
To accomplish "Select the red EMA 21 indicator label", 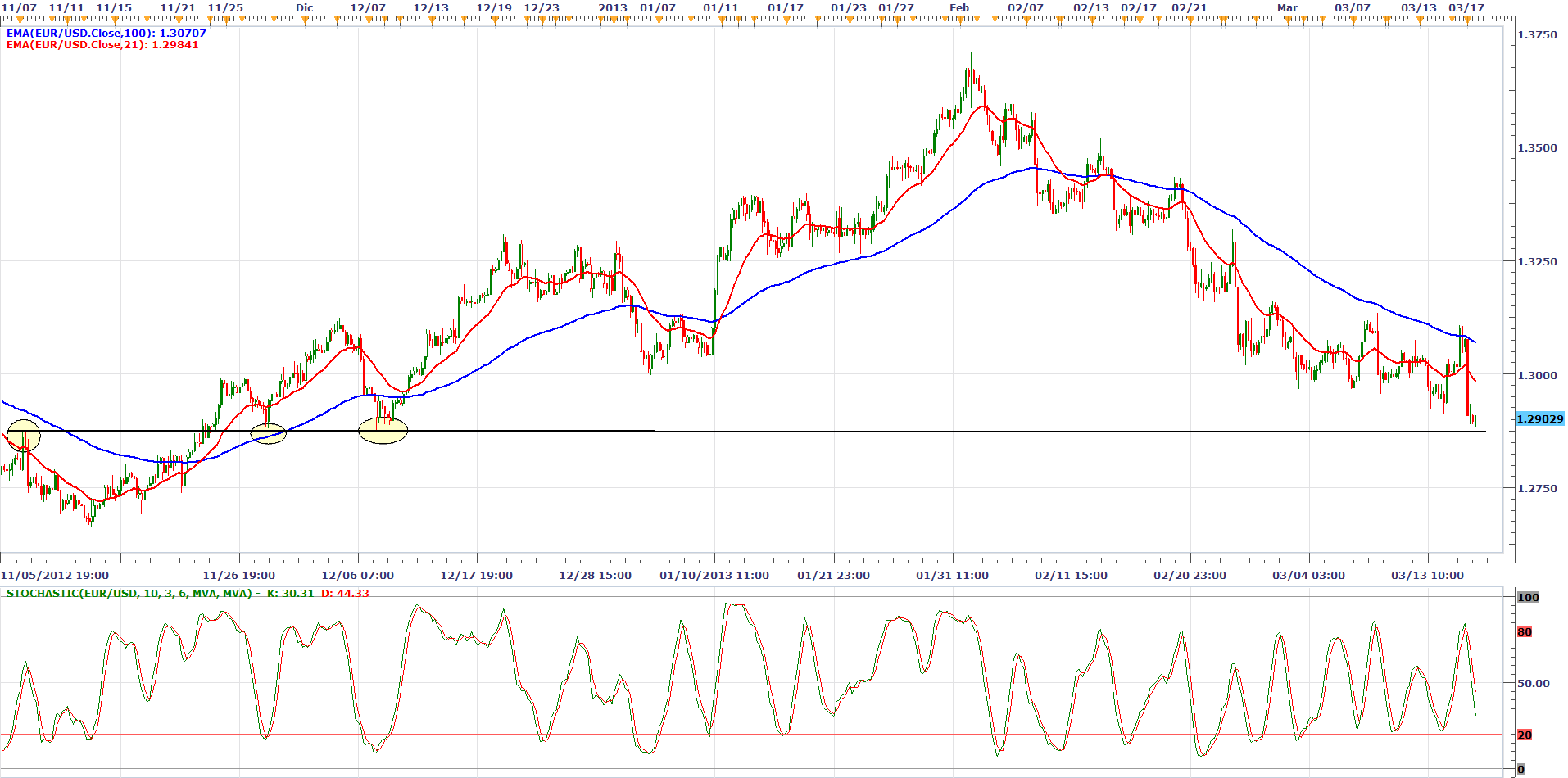I will 102,45.
